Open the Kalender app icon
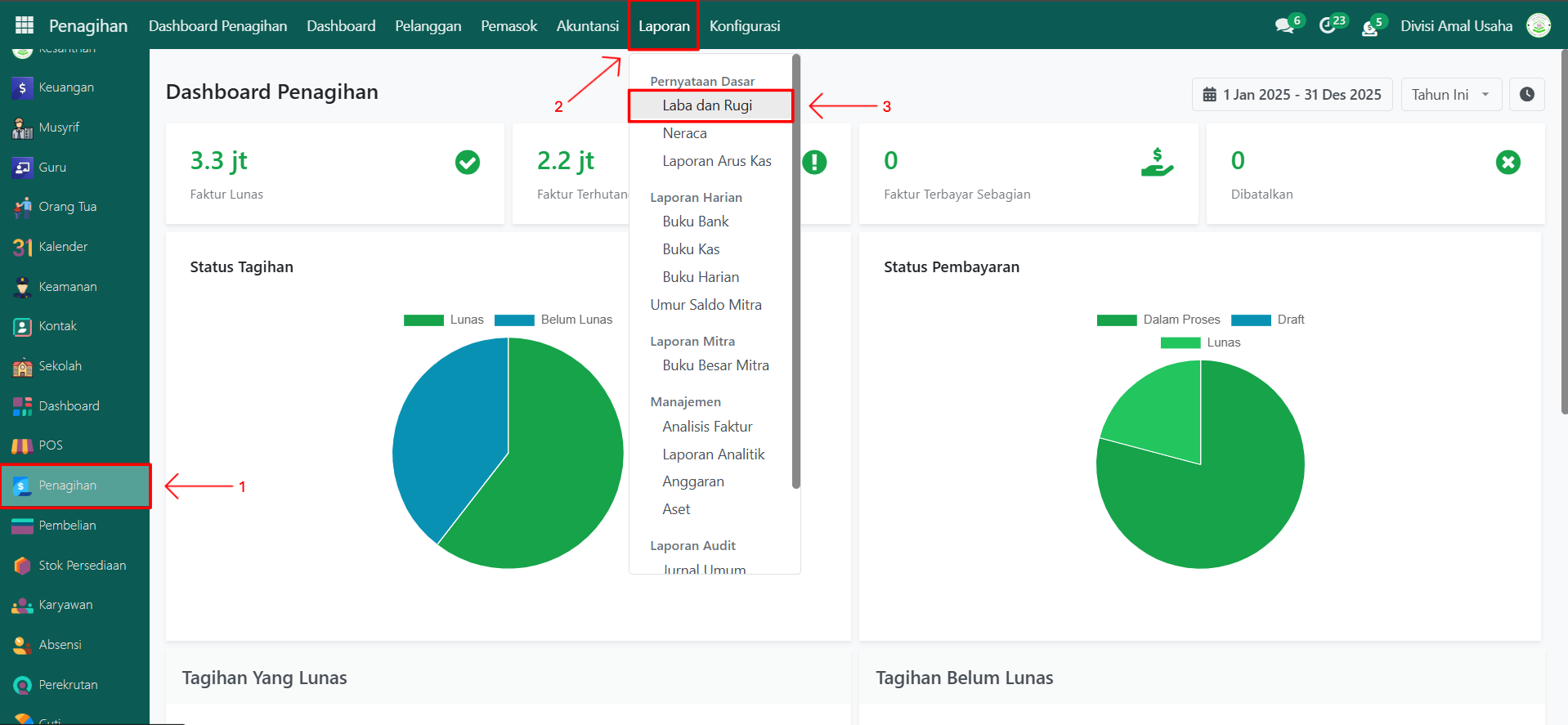The width and height of the screenshot is (1568, 725). pyautogui.click(x=22, y=247)
